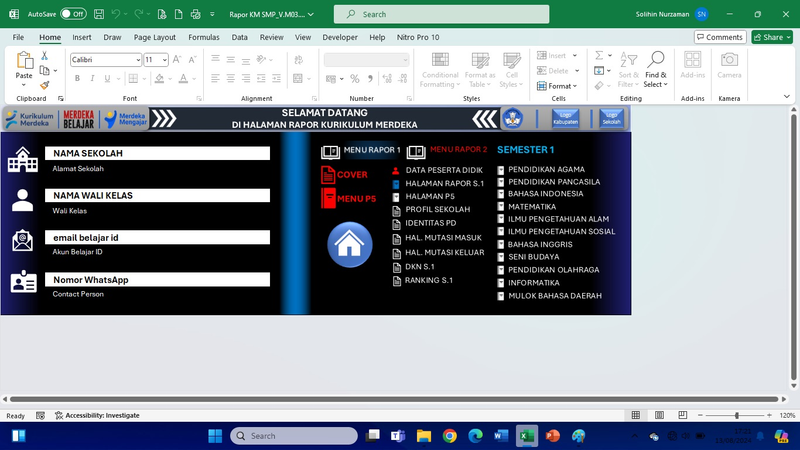Click the blue Home button icon
This screenshot has height=450, width=800.
click(x=349, y=244)
